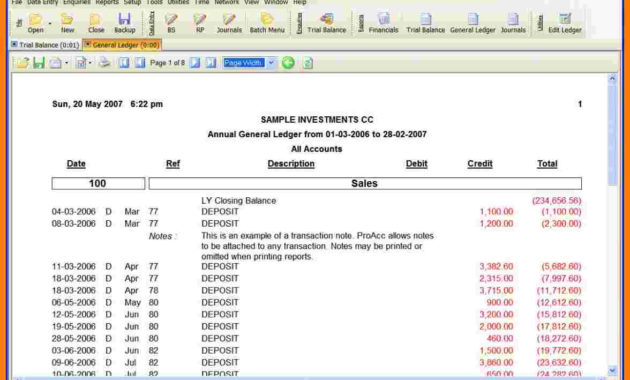Image resolution: width=630 pixels, height=380 pixels.
Task: Open Trial Balance in the Reports group
Action: [x=425, y=23]
